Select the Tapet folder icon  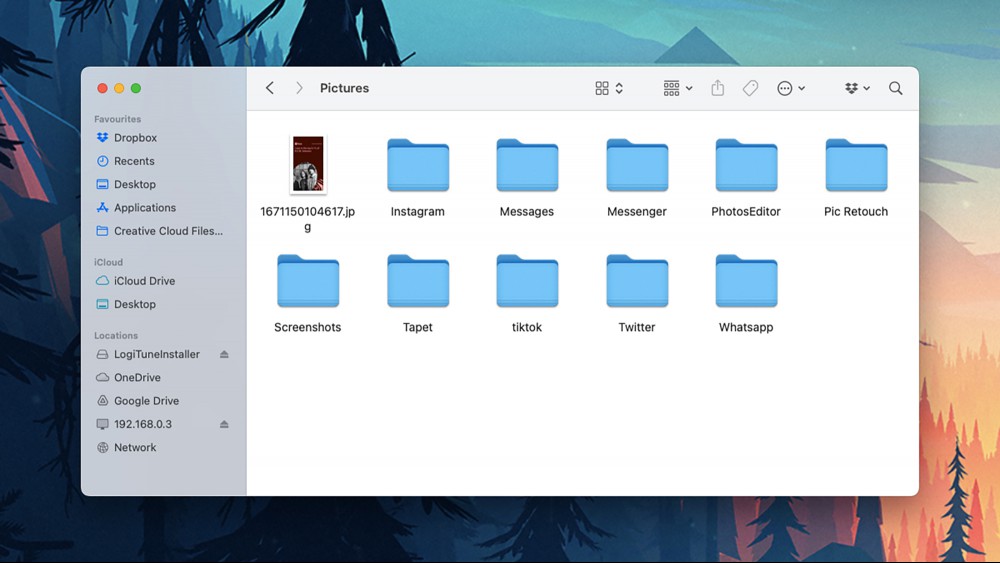tap(418, 281)
